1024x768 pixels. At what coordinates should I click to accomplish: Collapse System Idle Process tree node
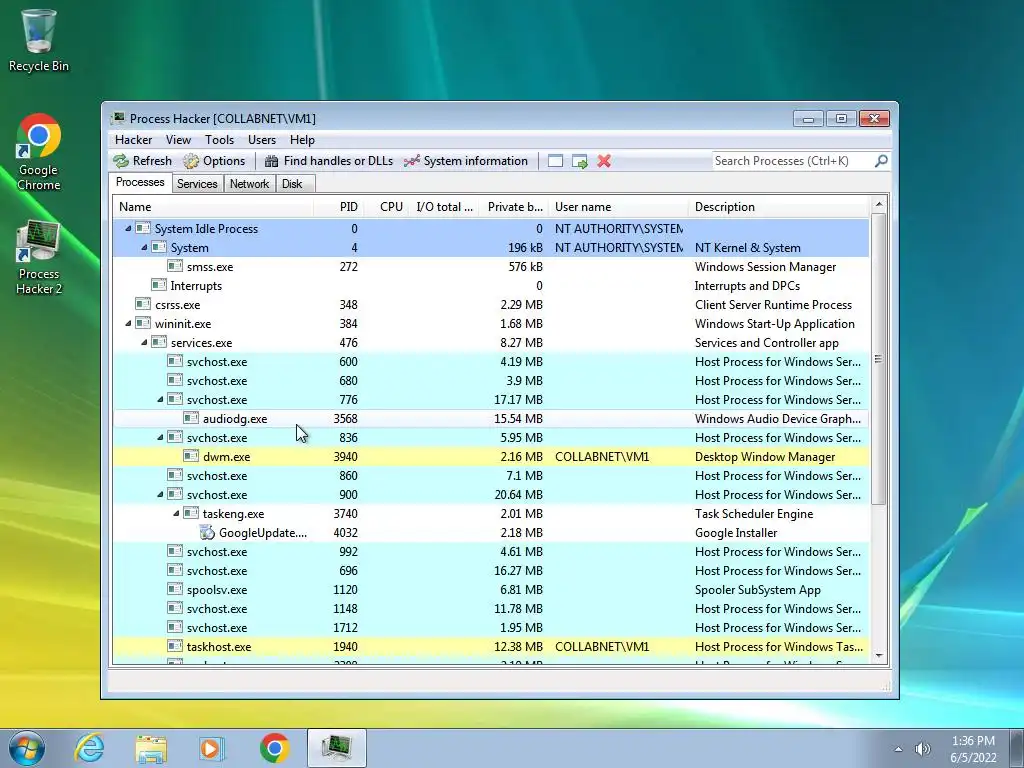(x=128, y=229)
